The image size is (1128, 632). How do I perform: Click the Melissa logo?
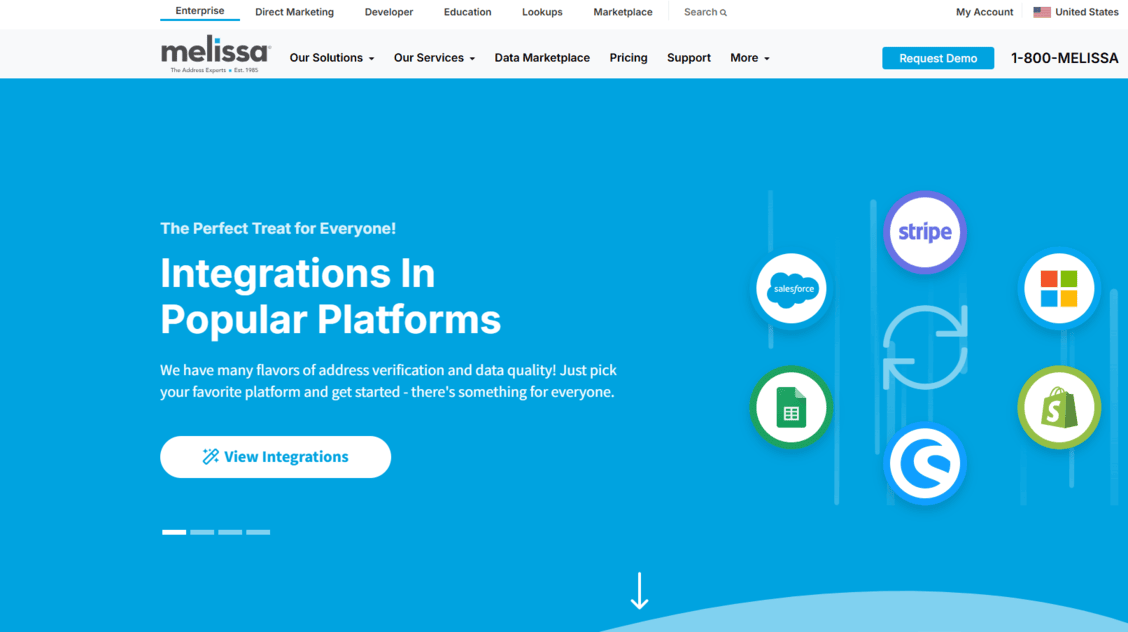pos(215,56)
